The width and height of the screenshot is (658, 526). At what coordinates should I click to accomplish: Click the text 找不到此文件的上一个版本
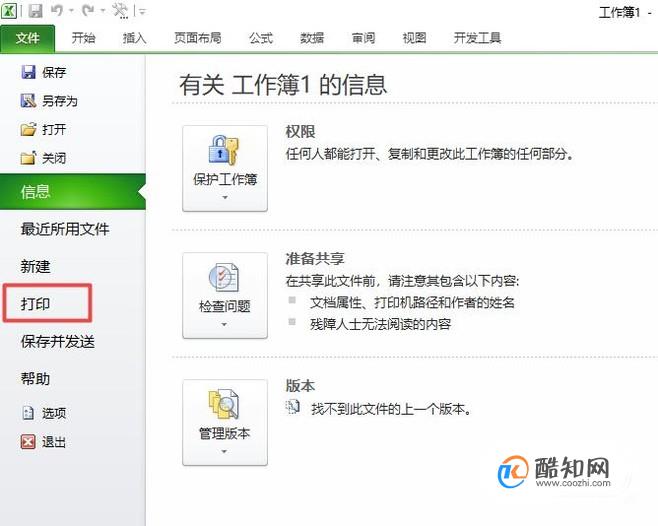tap(391, 408)
